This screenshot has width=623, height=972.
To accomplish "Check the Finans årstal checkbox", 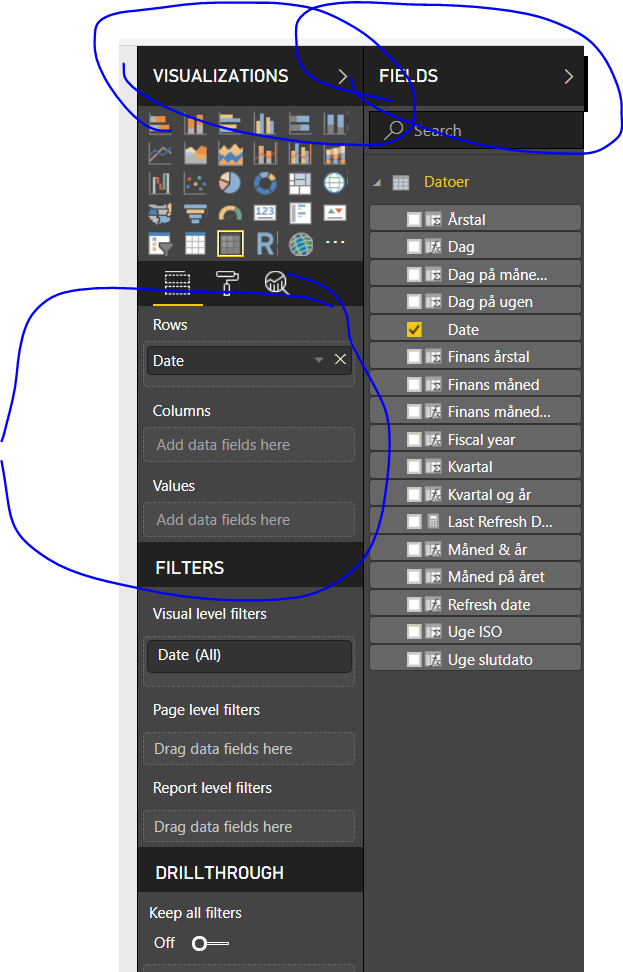I will [x=414, y=357].
